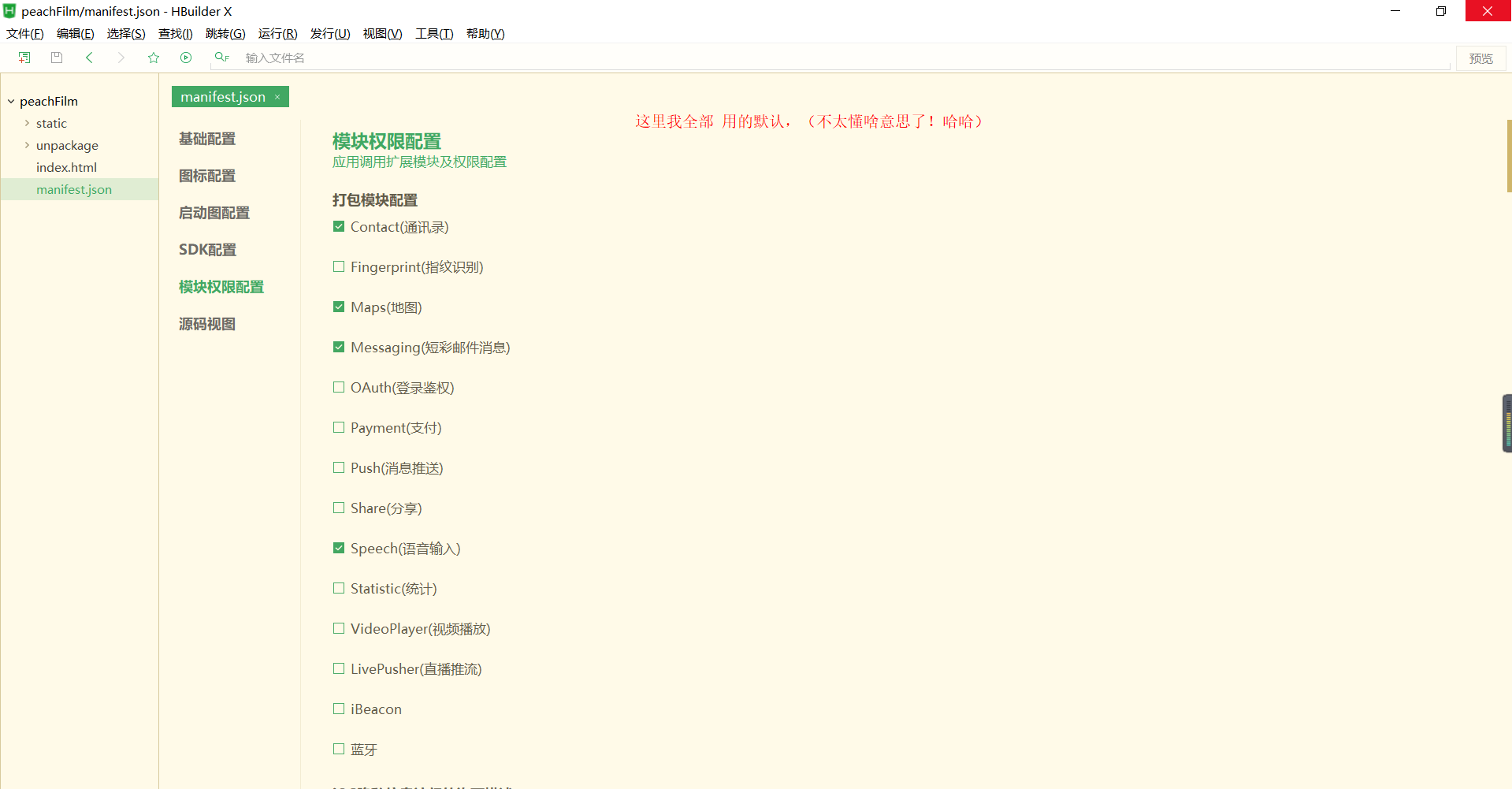Enable the Push(消息推送) checkbox
1512x789 pixels.
[339, 467]
